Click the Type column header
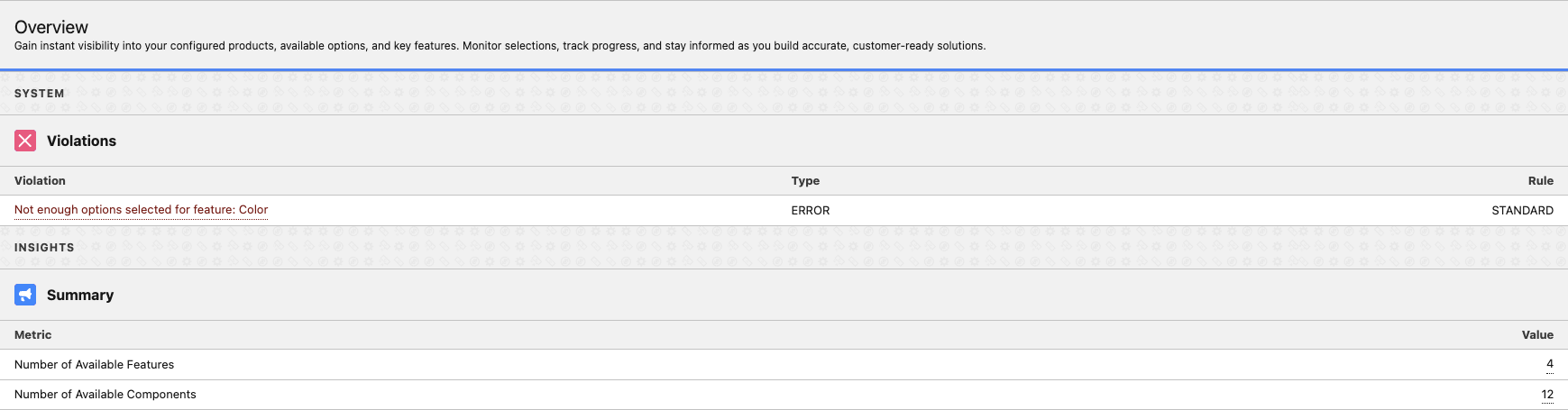 tap(805, 180)
